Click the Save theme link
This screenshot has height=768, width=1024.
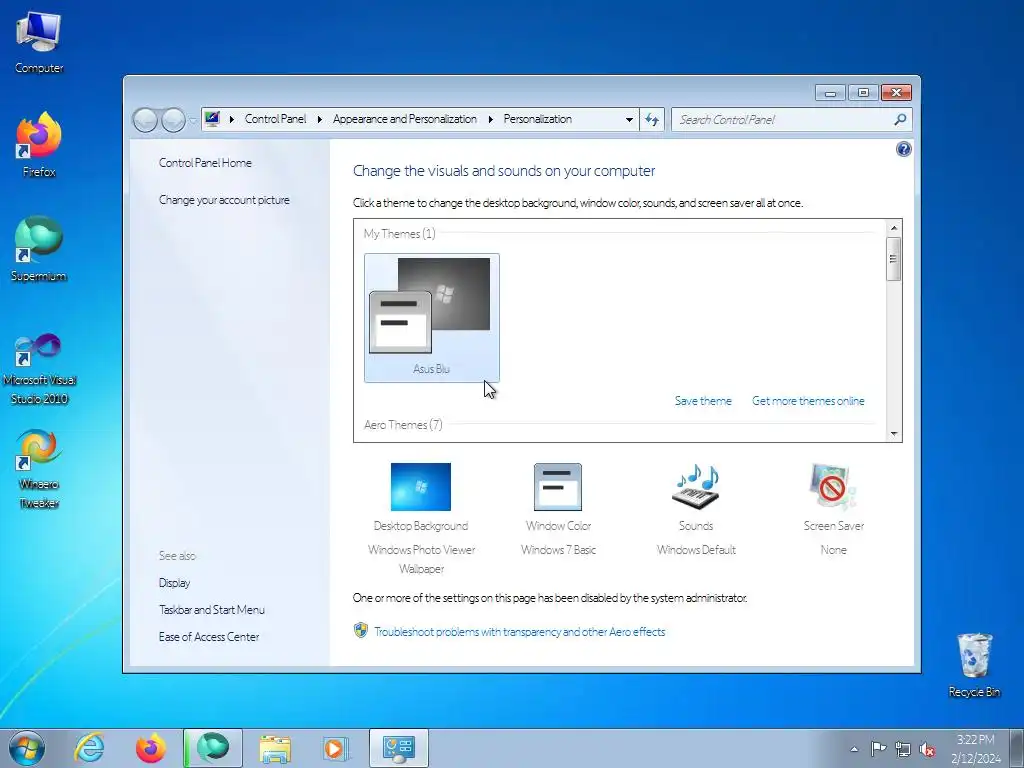(x=703, y=400)
